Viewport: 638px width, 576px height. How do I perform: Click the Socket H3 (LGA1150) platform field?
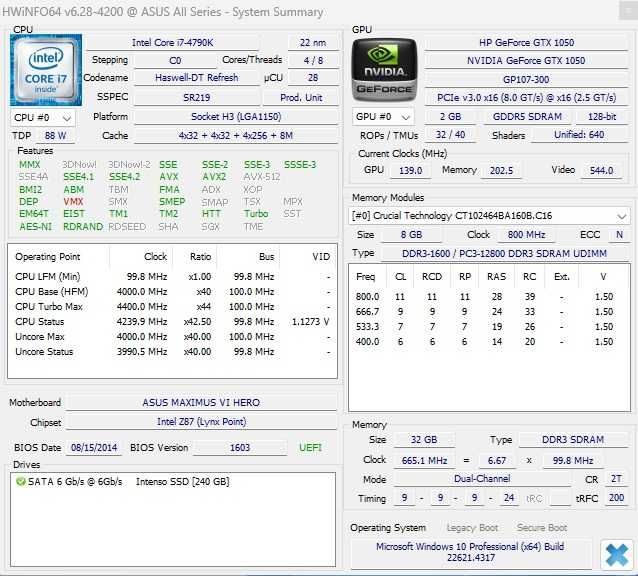(236, 117)
